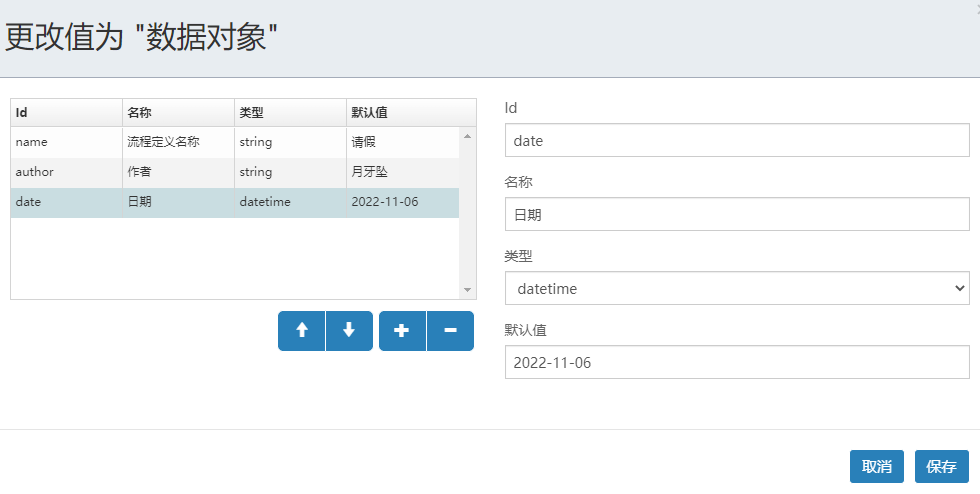Open the 类型 datetime dropdown
The image size is (980, 494).
tap(738, 288)
